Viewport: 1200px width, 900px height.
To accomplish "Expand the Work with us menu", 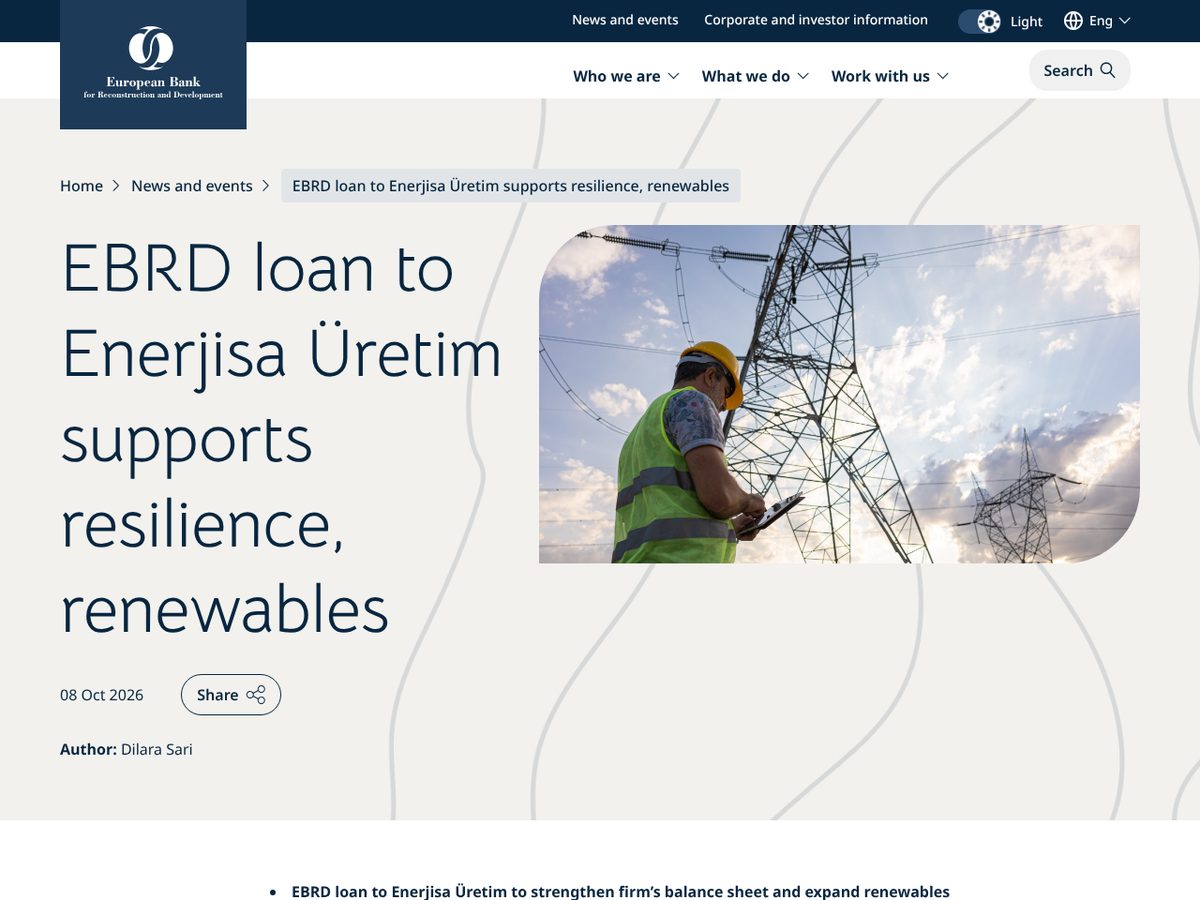I will click(x=890, y=76).
